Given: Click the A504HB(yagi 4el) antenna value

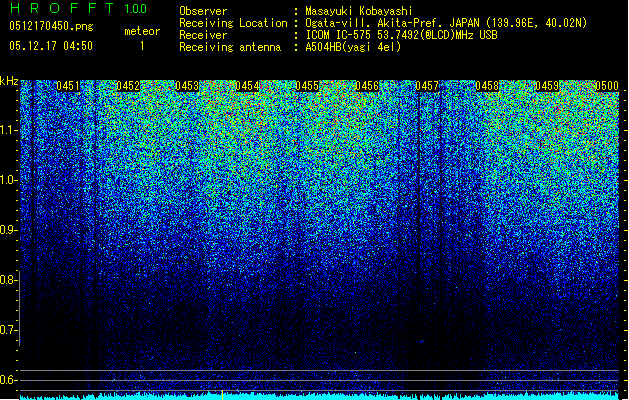Looking at the screenshot, I should (x=353, y=47).
